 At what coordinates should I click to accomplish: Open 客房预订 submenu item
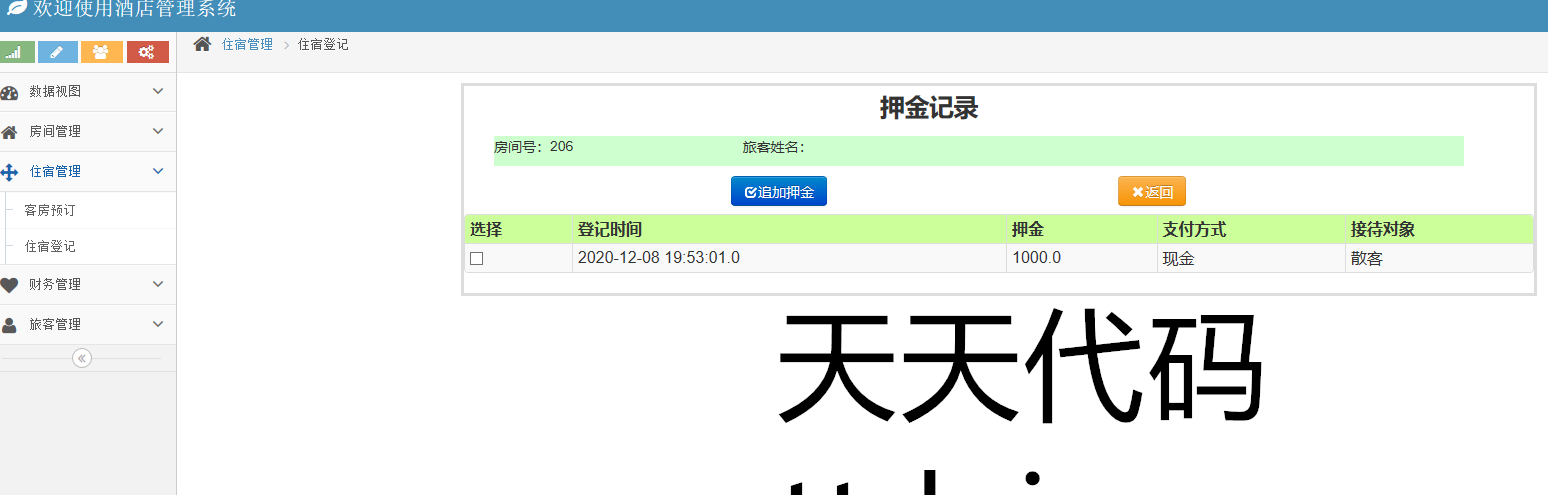click(x=50, y=211)
